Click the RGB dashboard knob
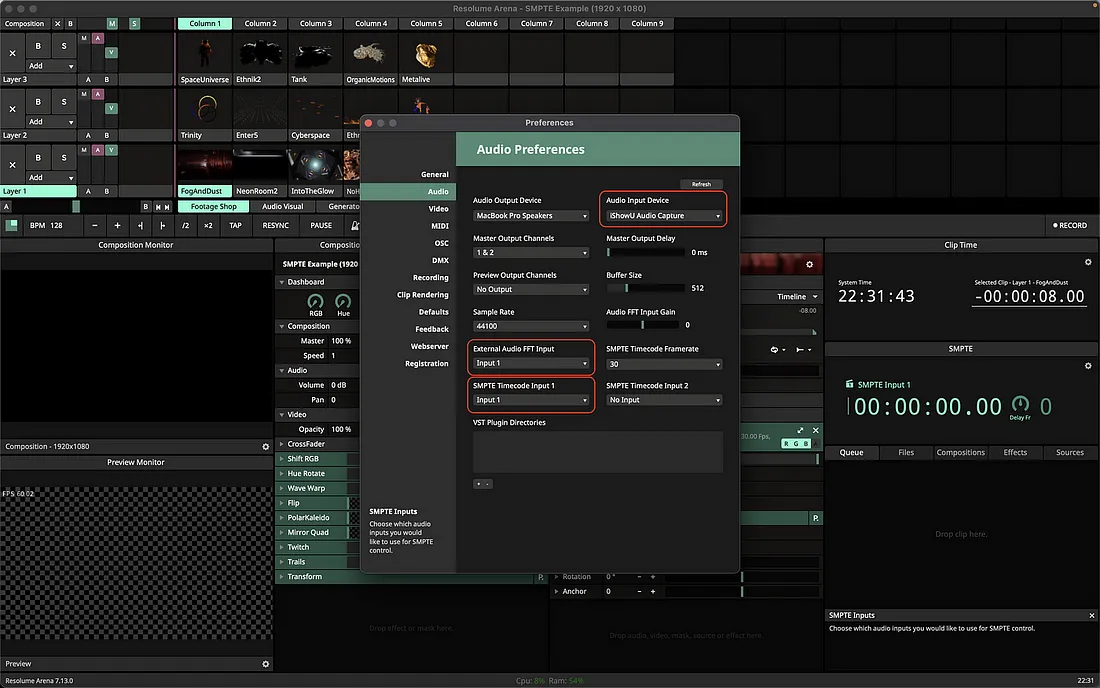The image size is (1100, 688). 316,301
